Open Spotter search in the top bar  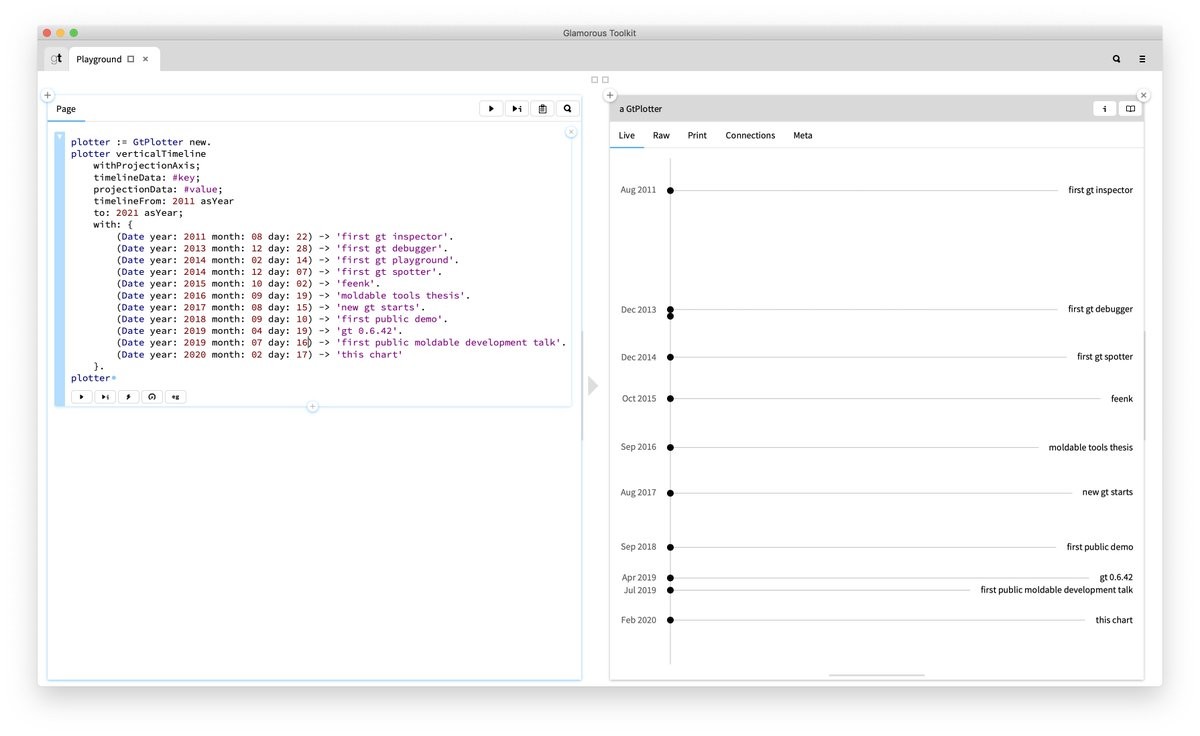coord(1116,59)
